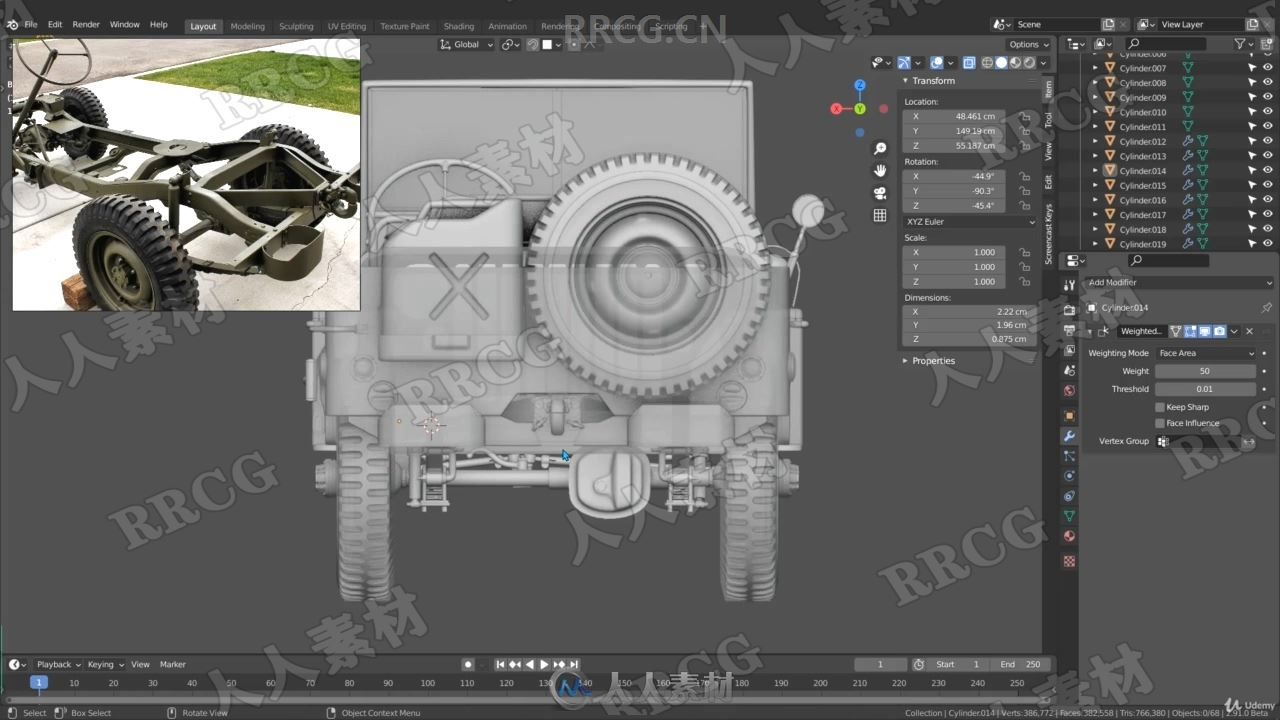Image resolution: width=1280 pixels, height=720 pixels.
Task: Open Object properties tab icon
Action: pyautogui.click(x=1069, y=416)
